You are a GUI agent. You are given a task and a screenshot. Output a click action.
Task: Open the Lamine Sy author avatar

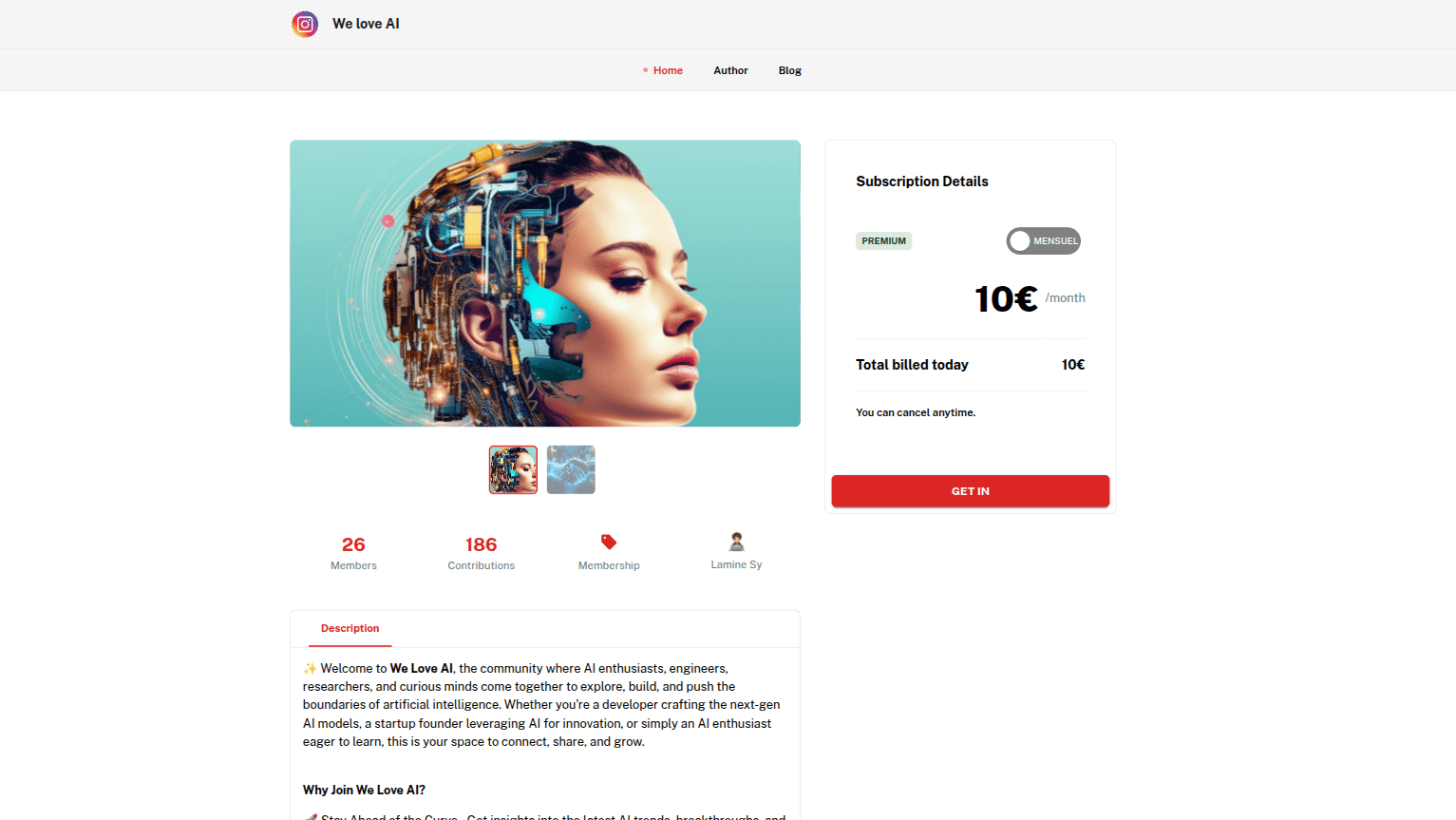click(x=736, y=542)
